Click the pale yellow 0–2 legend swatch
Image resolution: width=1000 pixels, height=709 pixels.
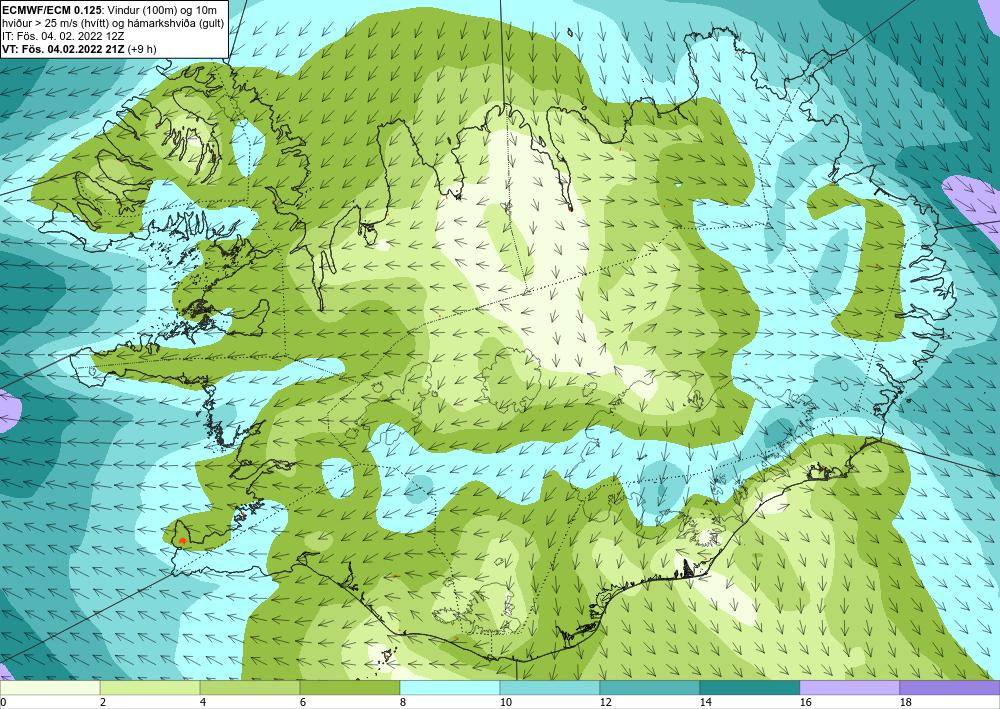pos(50,688)
